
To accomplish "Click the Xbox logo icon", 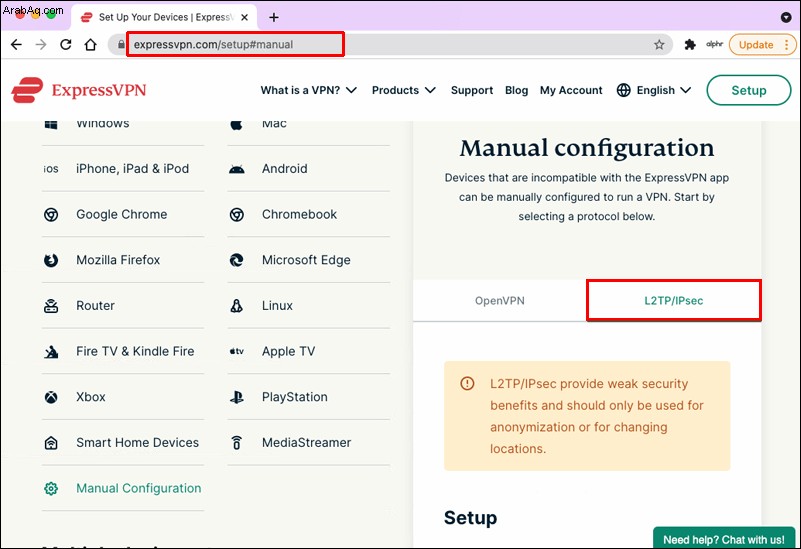I will click(51, 397).
